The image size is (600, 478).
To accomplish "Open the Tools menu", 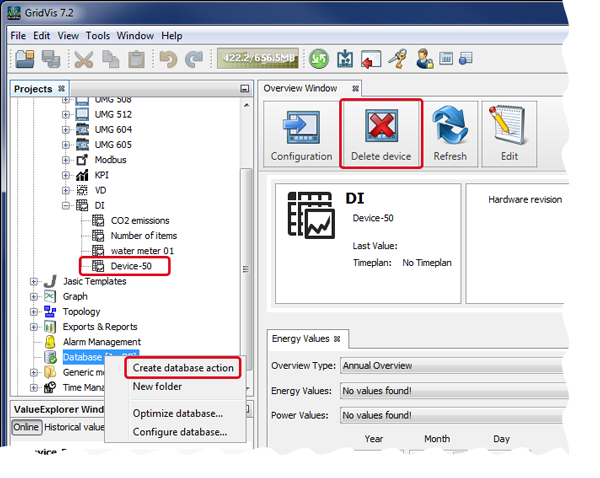I will pyautogui.click(x=98, y=35).
